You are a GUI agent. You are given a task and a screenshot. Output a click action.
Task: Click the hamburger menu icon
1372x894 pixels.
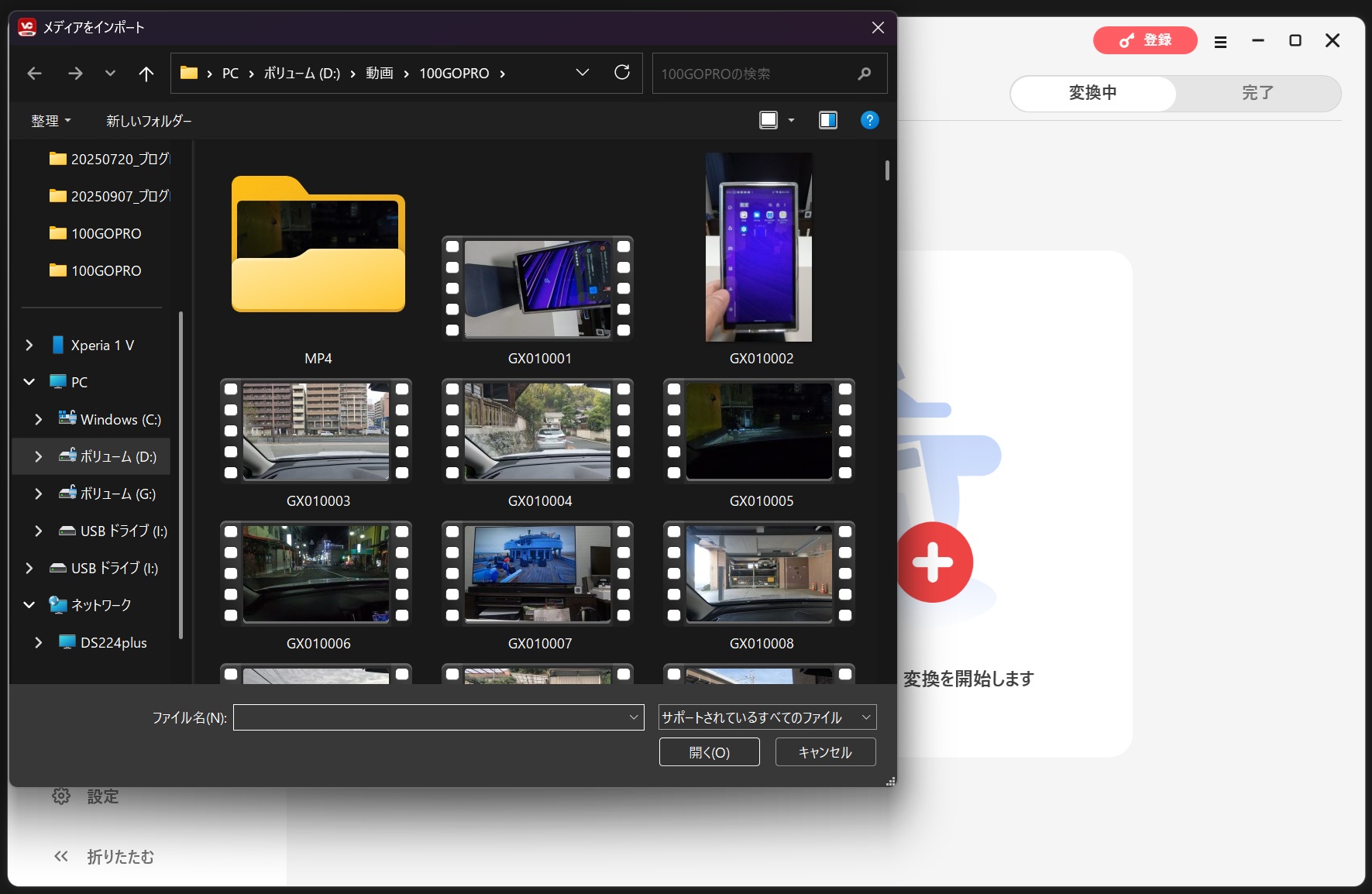point(1220,42)
